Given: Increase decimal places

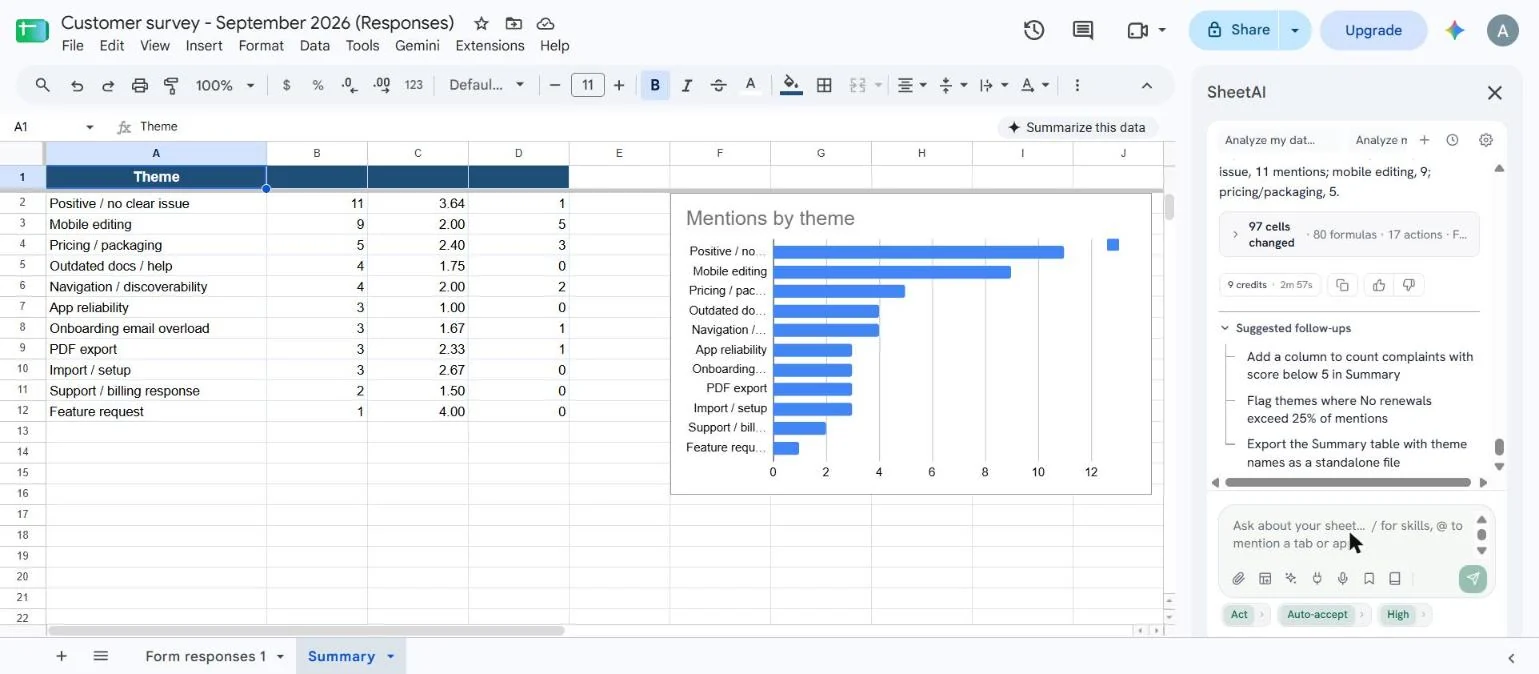Looking at the screenshot, I should point(381,85).
